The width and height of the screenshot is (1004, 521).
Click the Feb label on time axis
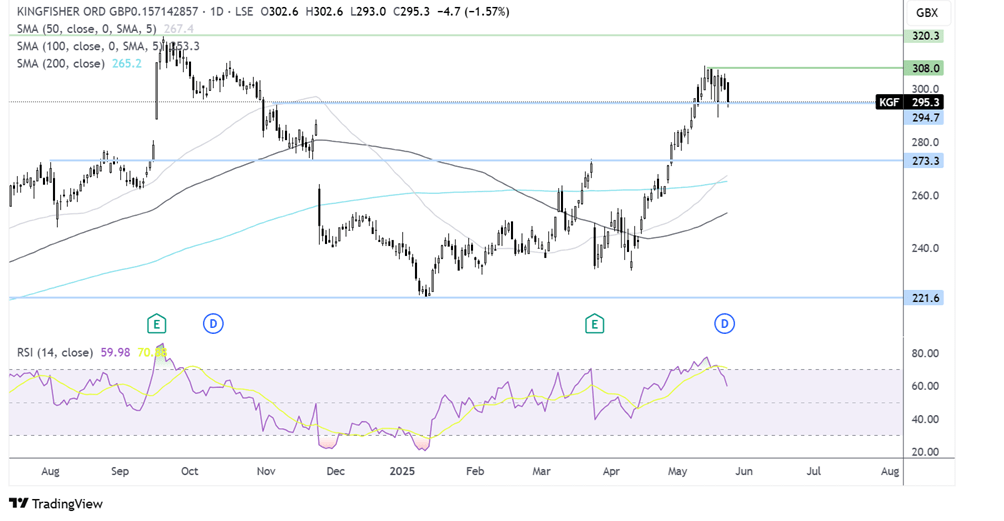pyautogui.click(x=474, y=471)
